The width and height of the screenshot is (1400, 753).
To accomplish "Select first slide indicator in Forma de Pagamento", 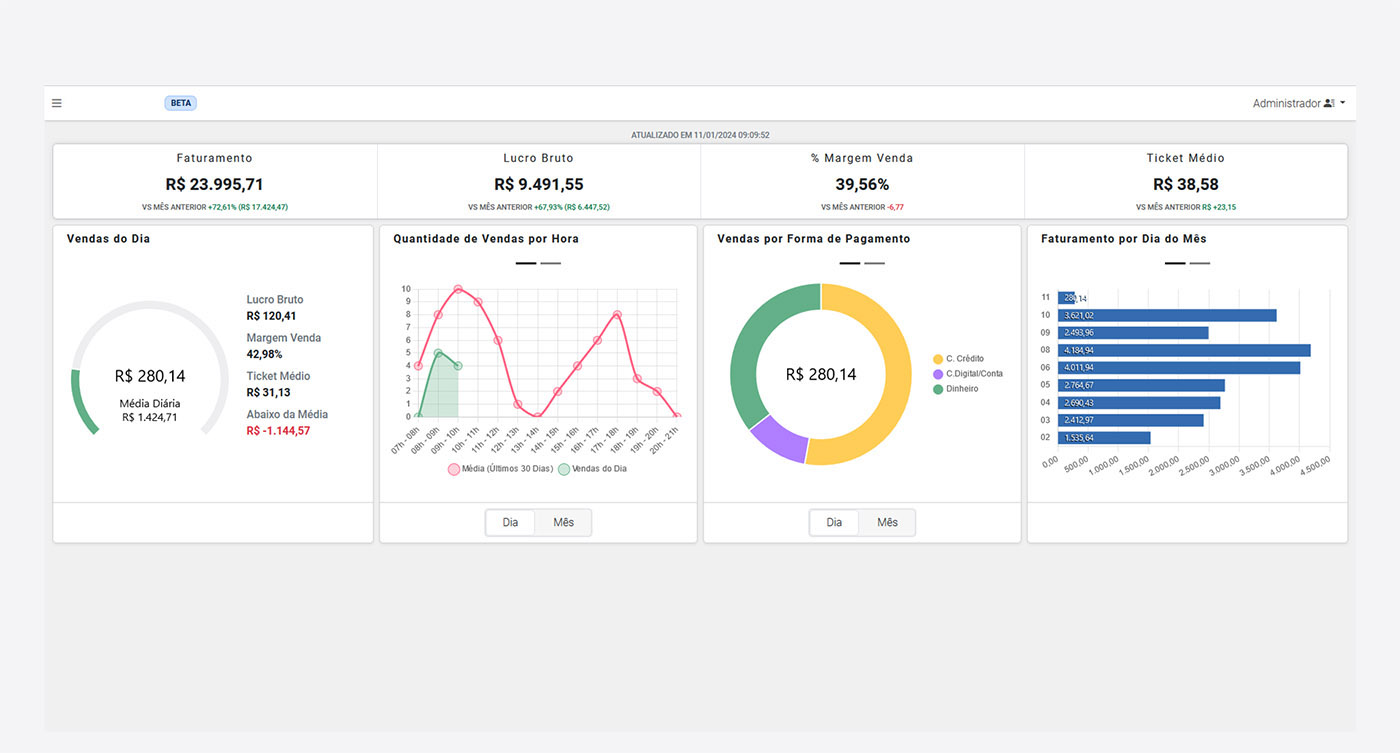I will click(x=850, y=263).
